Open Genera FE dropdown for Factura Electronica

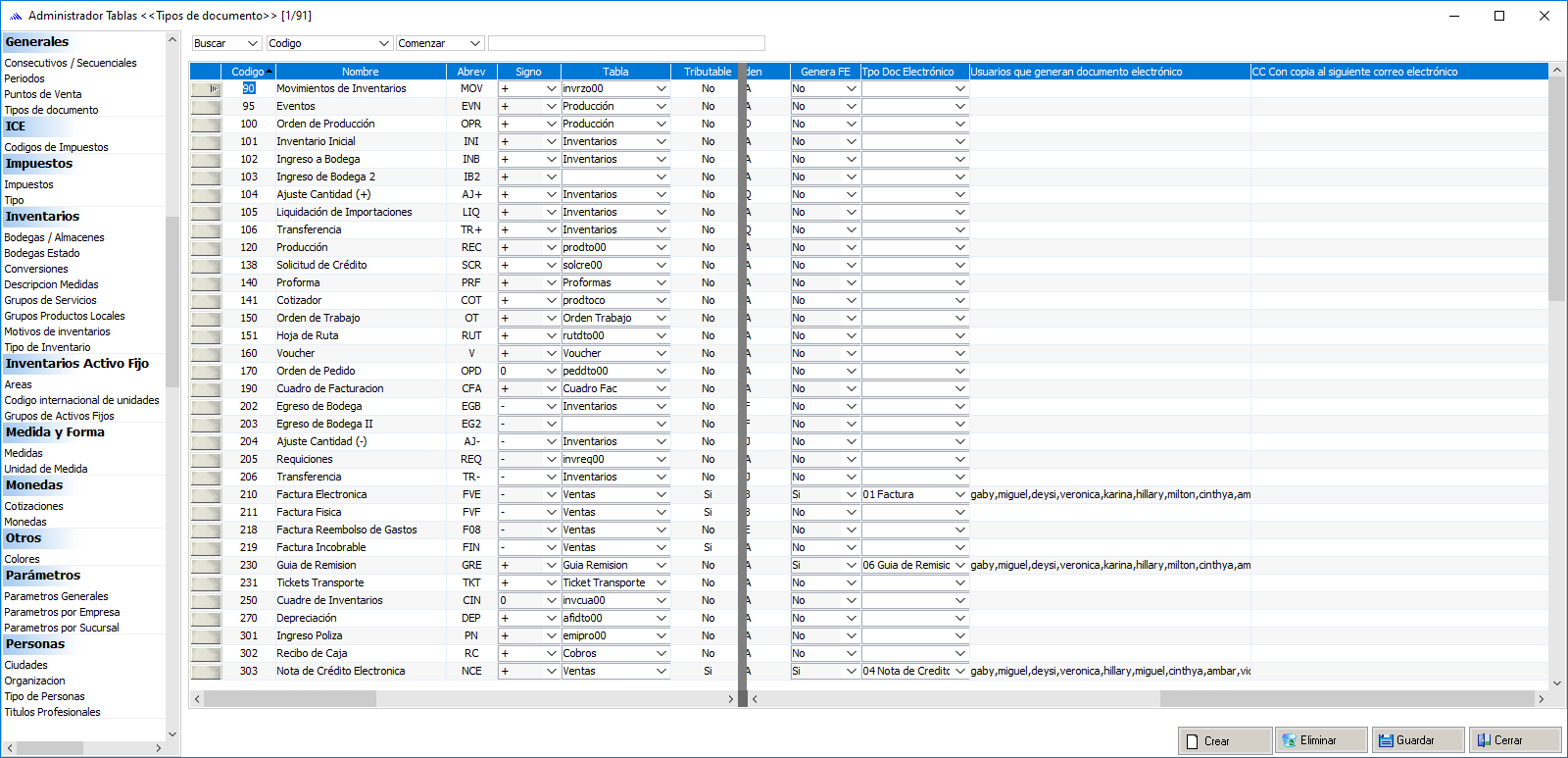851,495
